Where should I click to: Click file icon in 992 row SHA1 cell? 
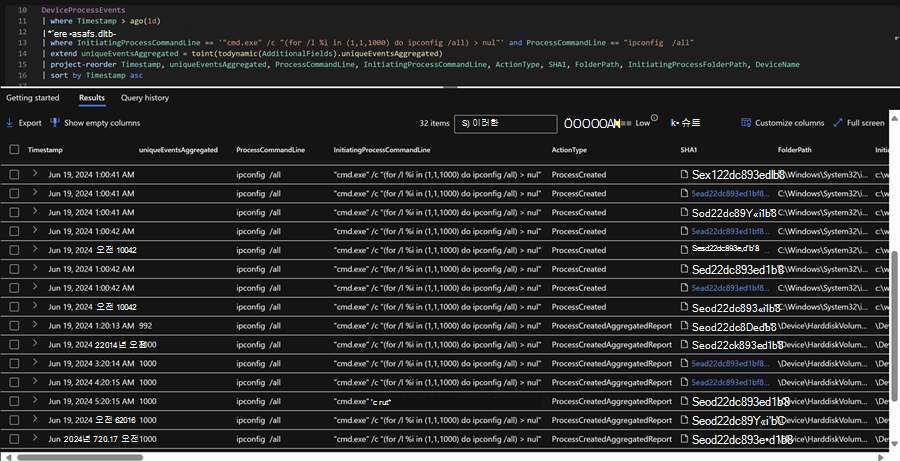684,326
